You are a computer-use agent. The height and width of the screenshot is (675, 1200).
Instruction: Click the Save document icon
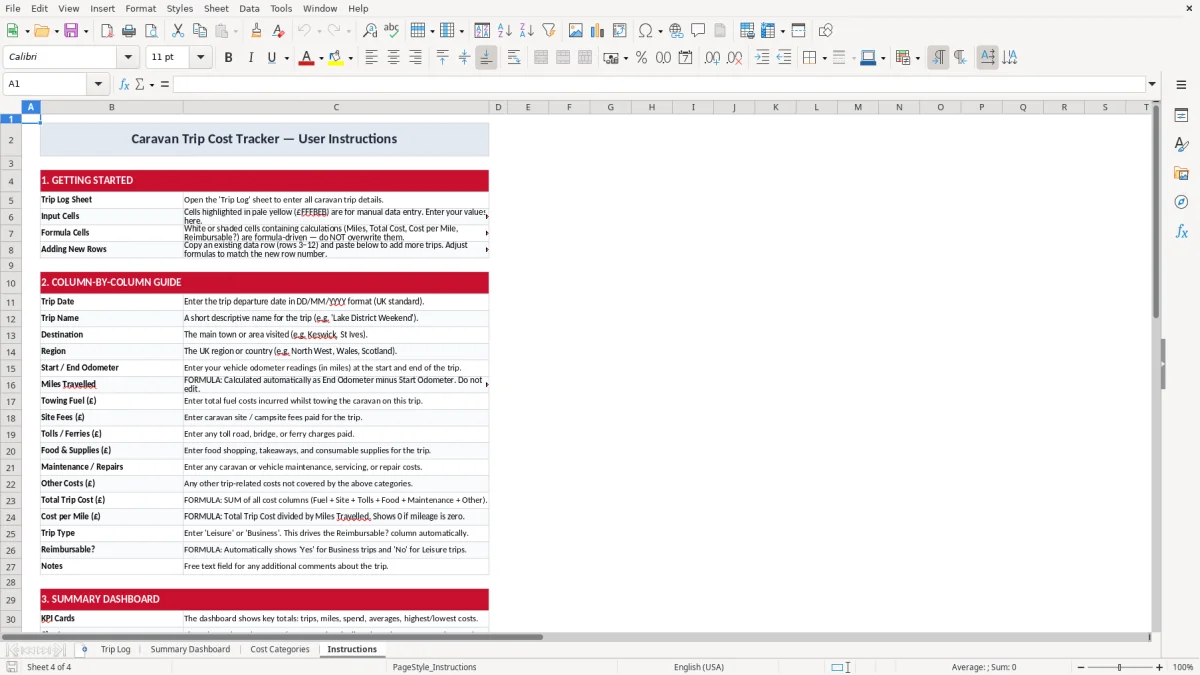click(x=71, y=31)
